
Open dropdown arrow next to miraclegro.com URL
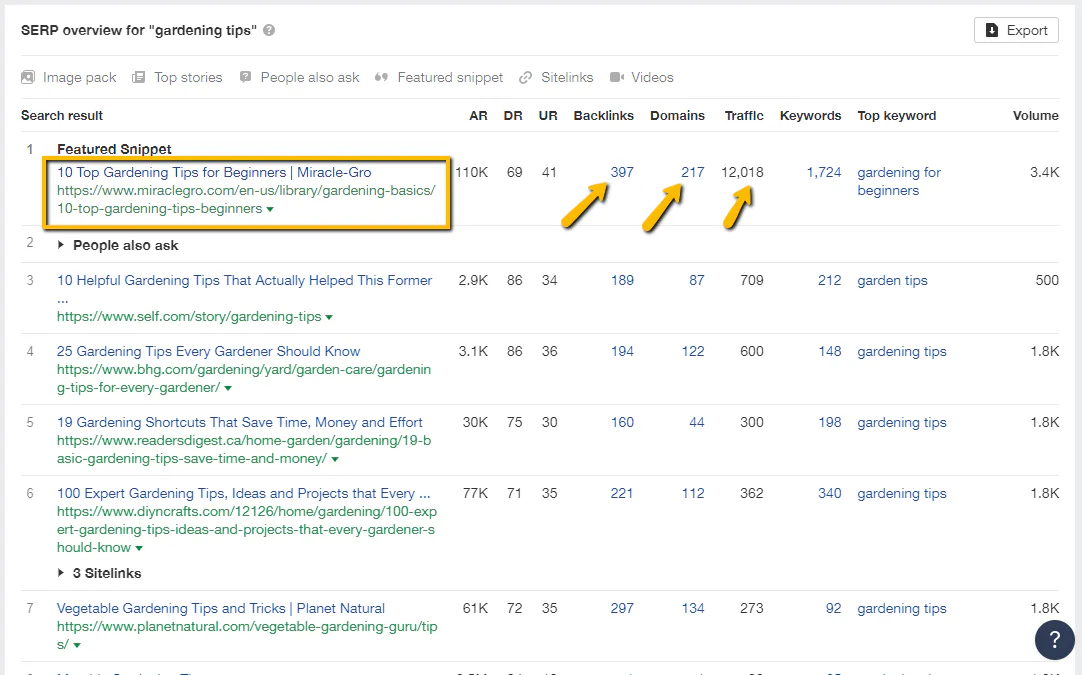tap(270, 209)
